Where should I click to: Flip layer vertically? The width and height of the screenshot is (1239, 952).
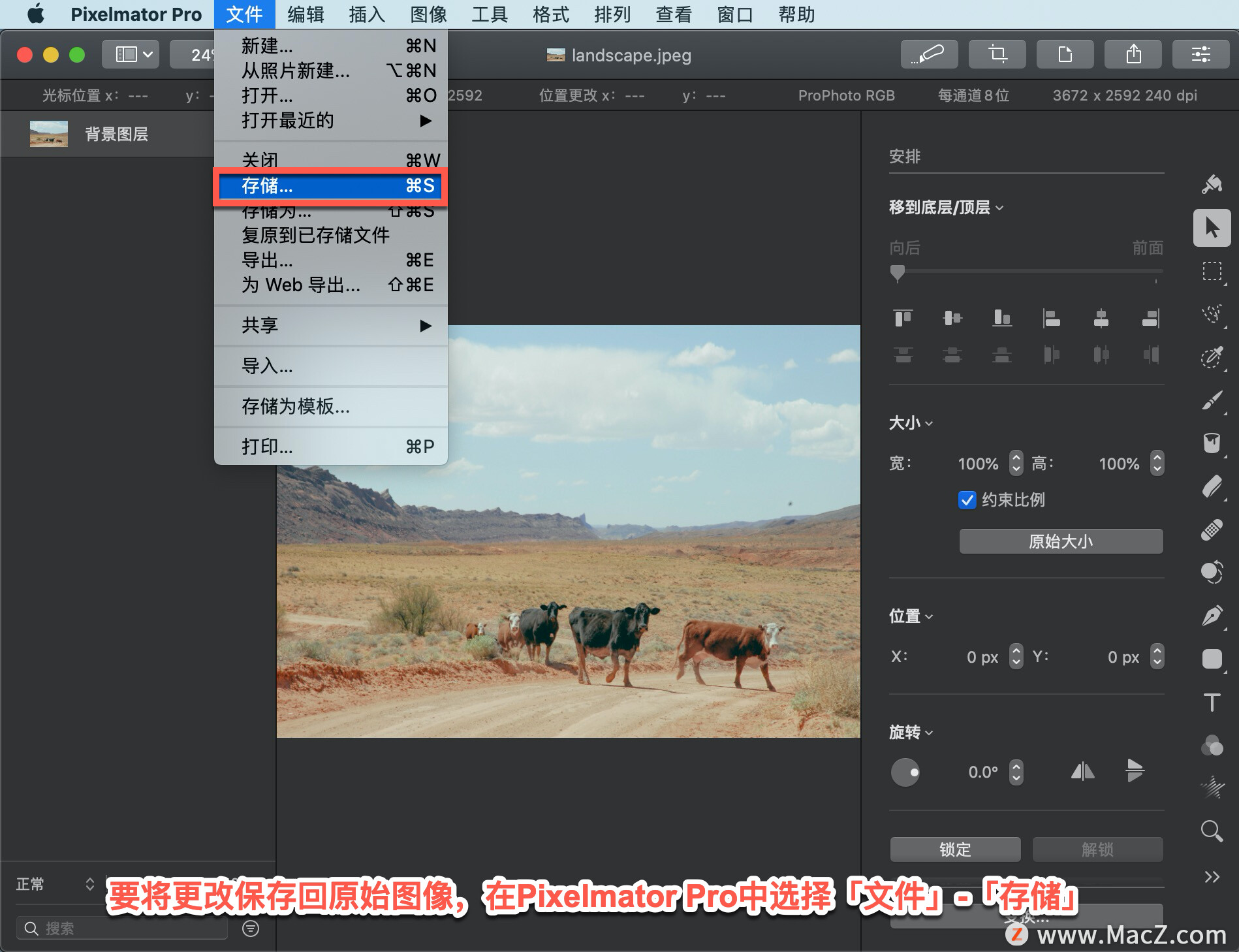coord(1135,771)
